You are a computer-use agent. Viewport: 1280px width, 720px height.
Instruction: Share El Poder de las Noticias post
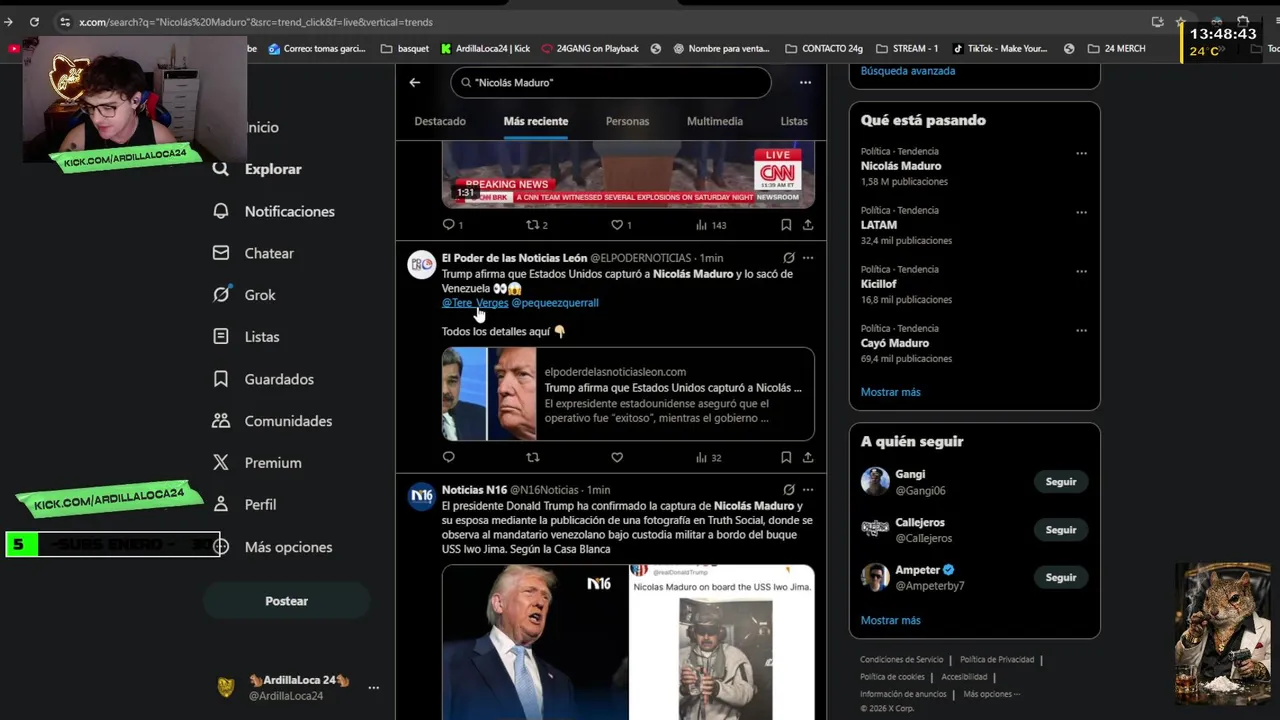coord(808,457)
